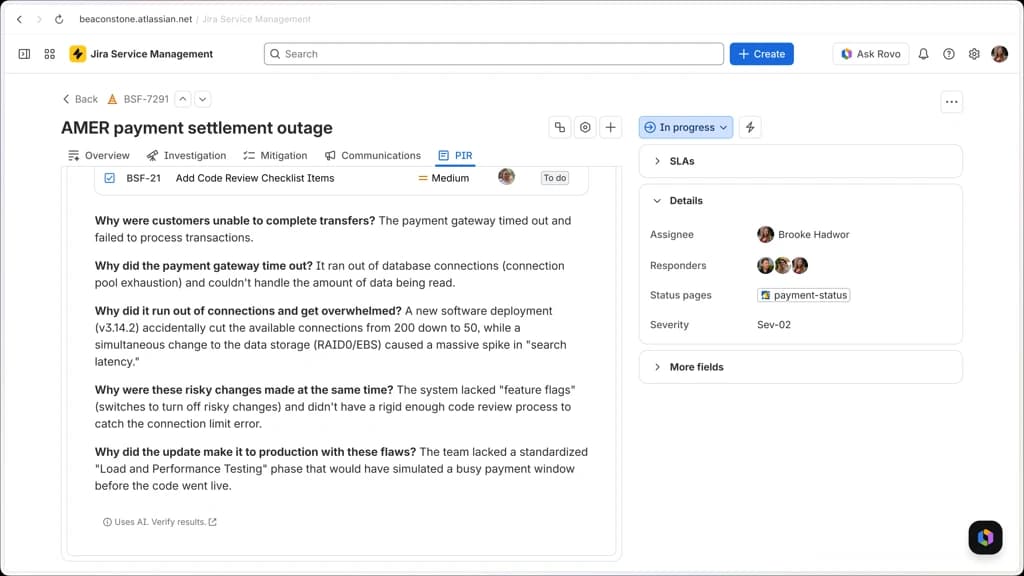
Task: Click the AMER payment settlement outage title
Action: [197, 128]
